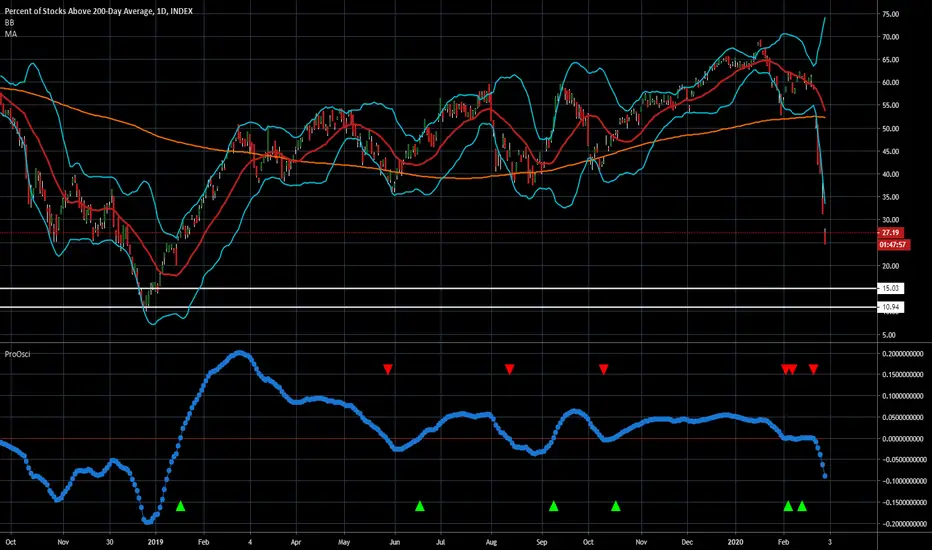This screenshot has height=550, width=932.
Task: Click the Apr label on time axis
Action: click(x=295, y=542)
